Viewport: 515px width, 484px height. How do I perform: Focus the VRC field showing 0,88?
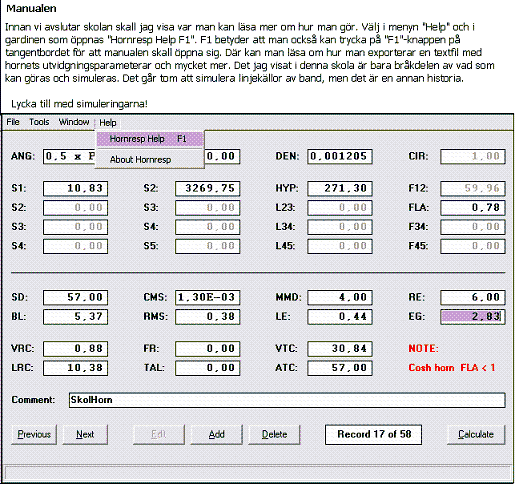[x=75, y=349]
